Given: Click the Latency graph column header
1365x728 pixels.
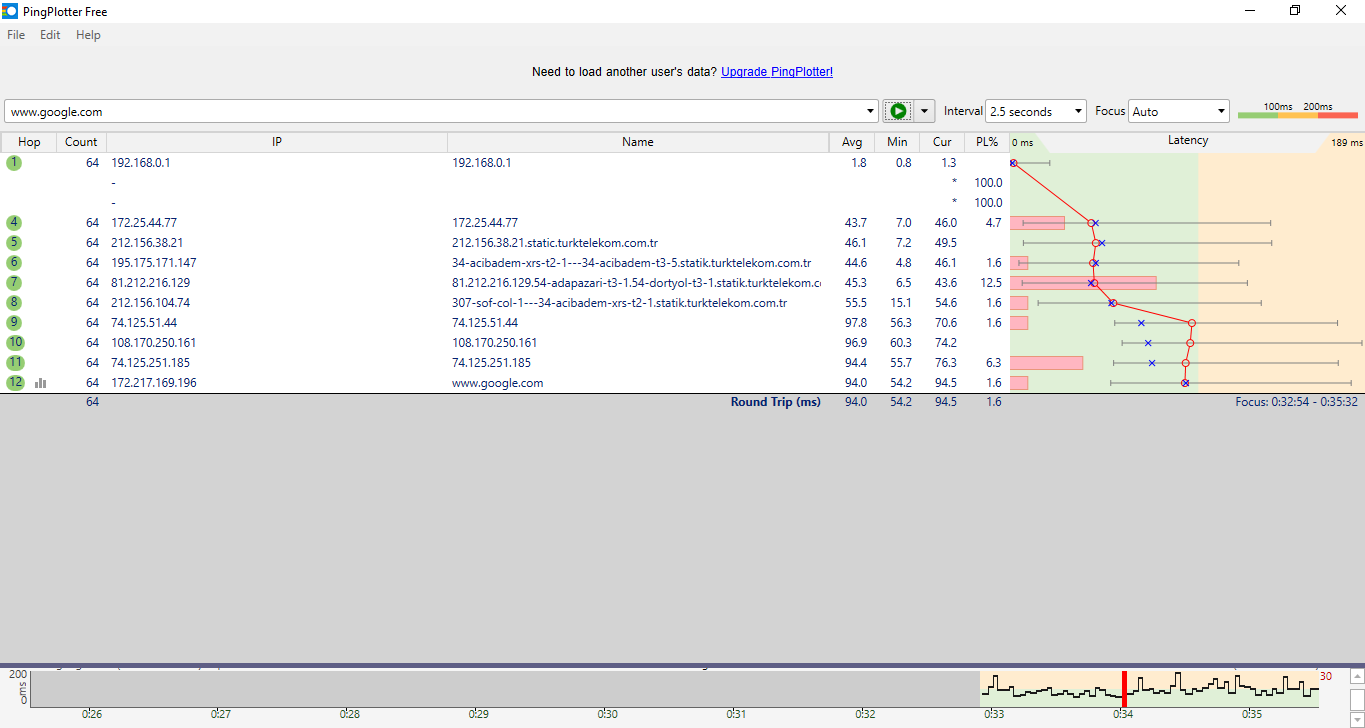Looking at the screenshot, I should click(1188, 141).
